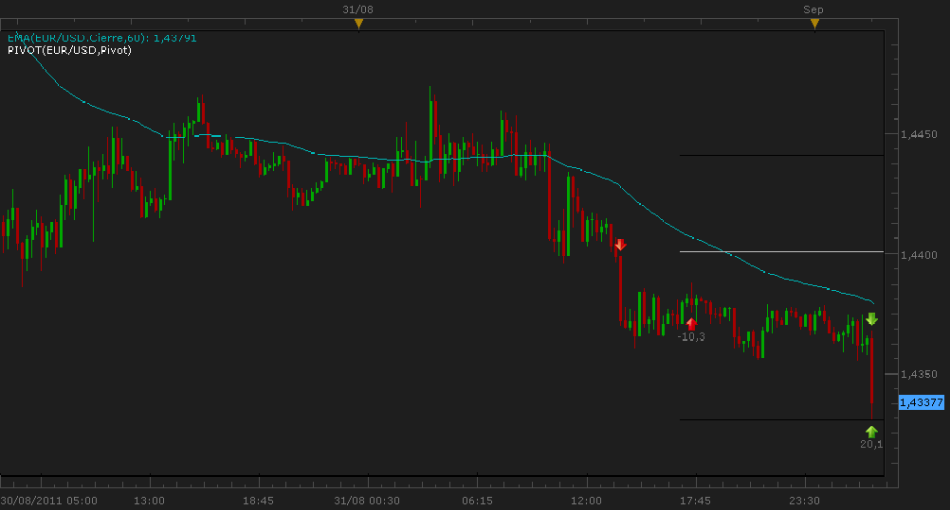Click the 18:45 time axis label
The height and width of the screenshot is (510, 950).
pyautogui.click(x=258, y=500)
